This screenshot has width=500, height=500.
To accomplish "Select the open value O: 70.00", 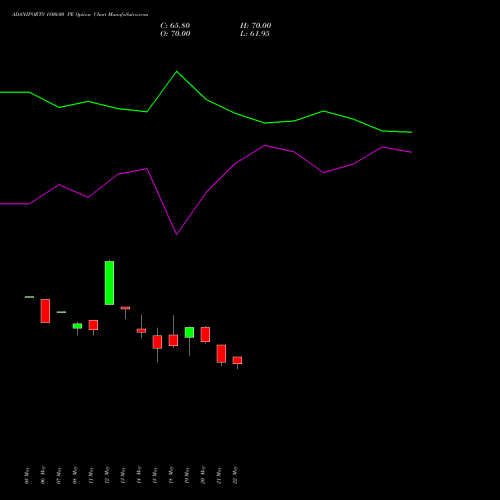I will [x=175, y=34].
